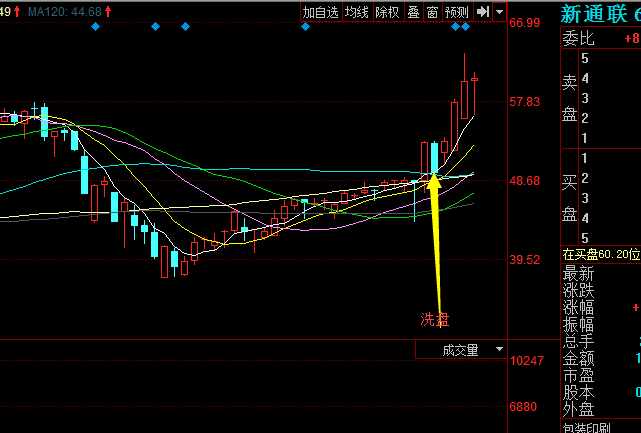Screen dimensions: 641x433
Task: Click the 加自选 toolbar button
Action: click(321, 12)
